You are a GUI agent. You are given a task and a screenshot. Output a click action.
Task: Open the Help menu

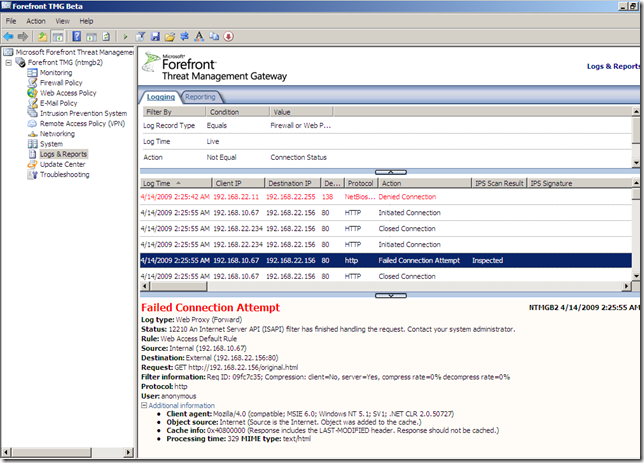pos(86,21)
